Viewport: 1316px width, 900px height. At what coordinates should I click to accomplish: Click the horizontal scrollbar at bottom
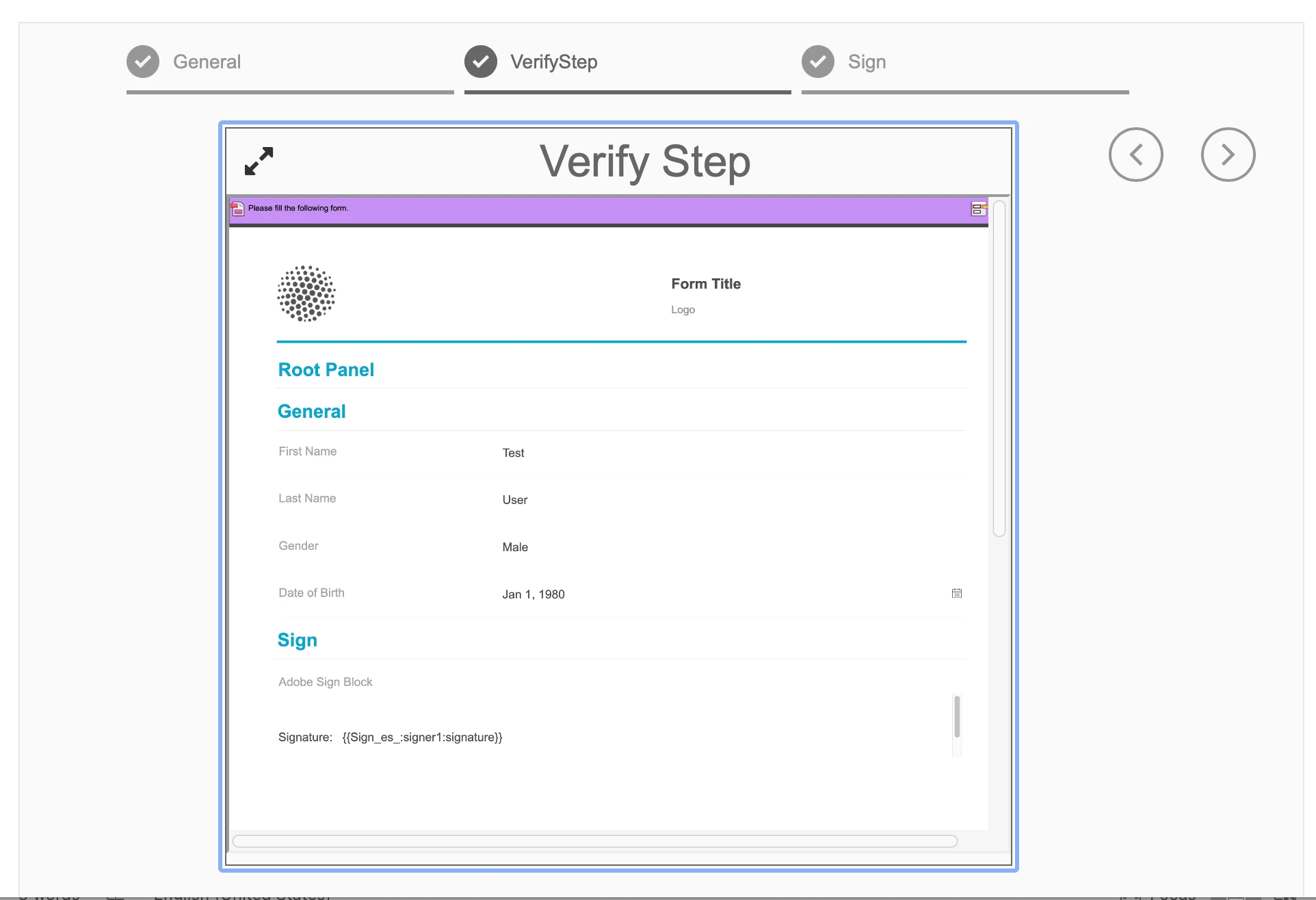point(594,841)
